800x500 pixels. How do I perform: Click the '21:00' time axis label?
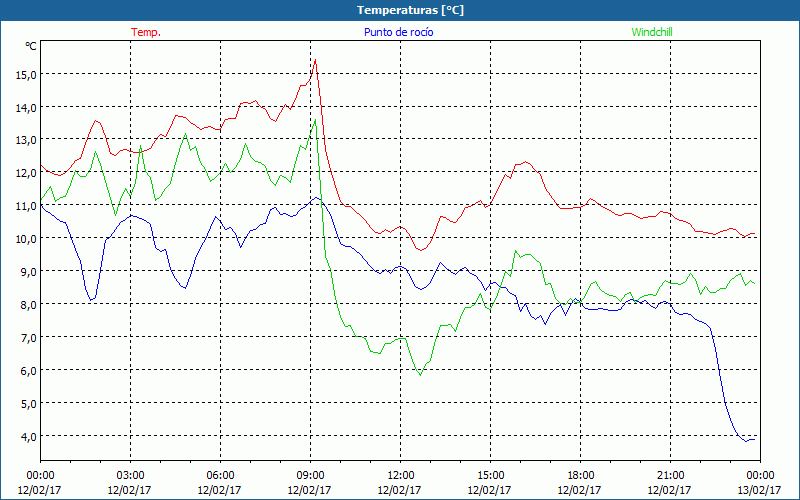pyautogui.click(x=670, y=475)
